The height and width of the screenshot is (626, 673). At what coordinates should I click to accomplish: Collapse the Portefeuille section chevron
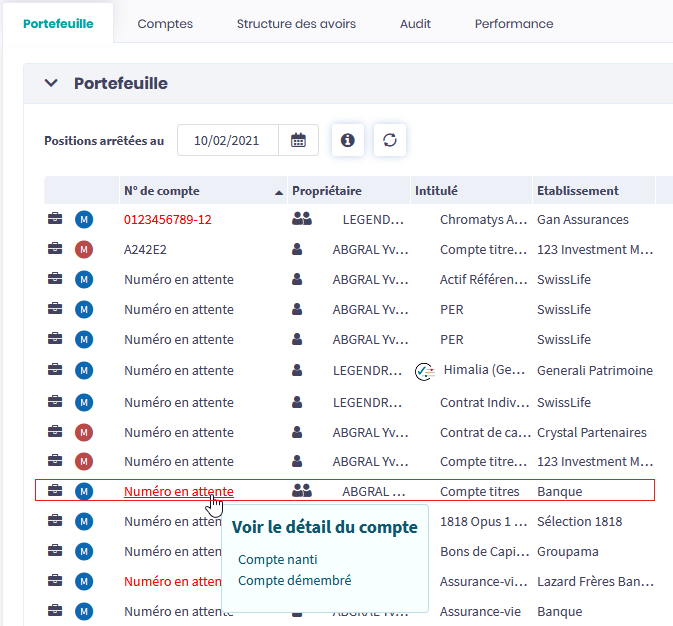(51, 84)
